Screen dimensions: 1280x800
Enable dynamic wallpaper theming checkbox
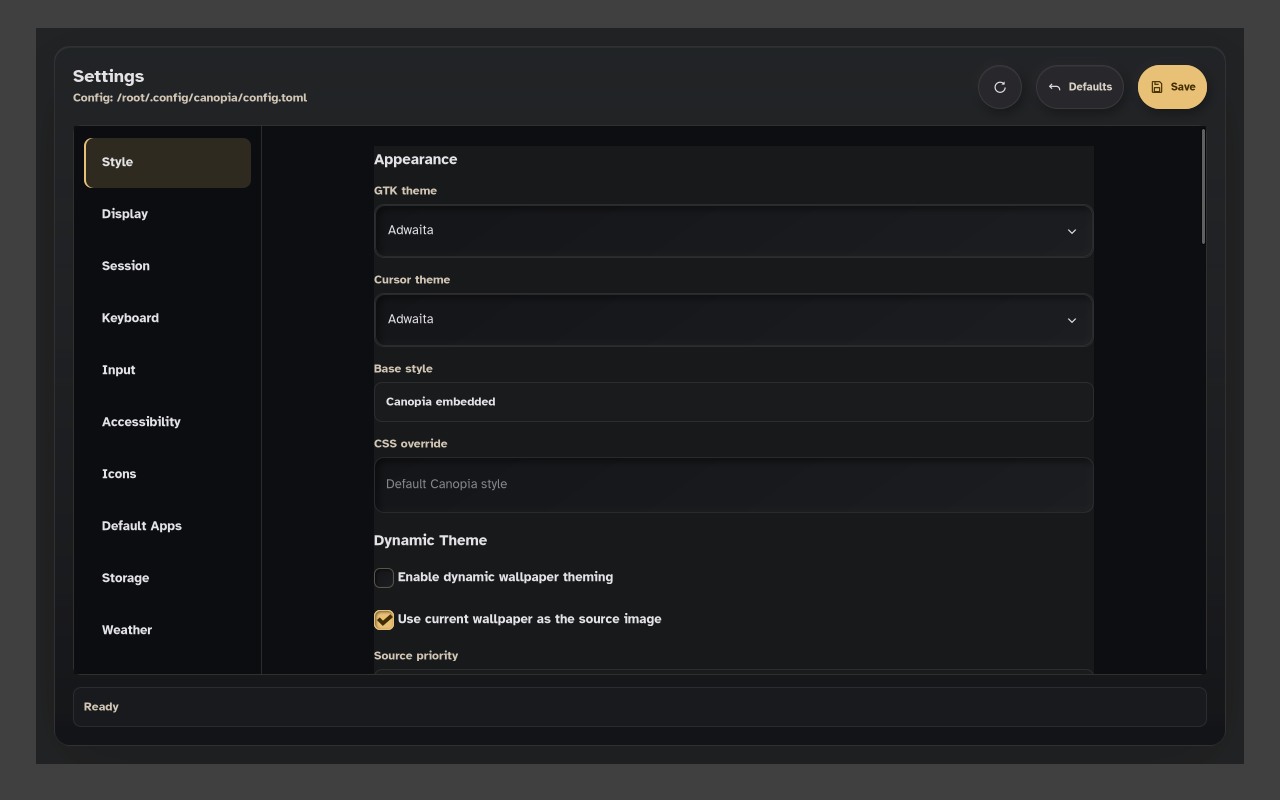tap(384, 578)
